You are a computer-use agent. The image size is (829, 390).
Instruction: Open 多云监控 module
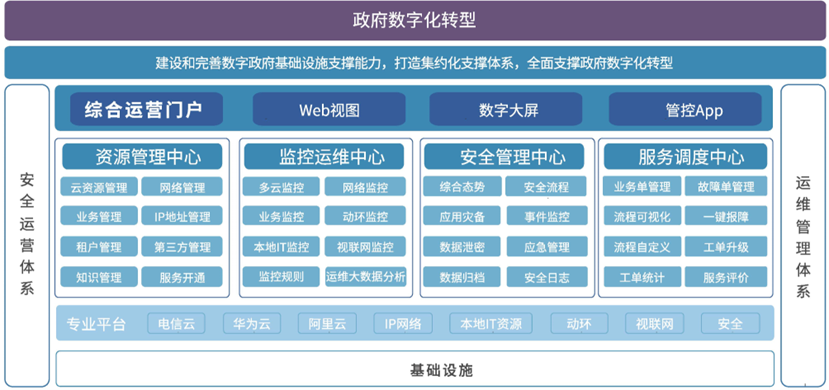click(x=281, y=187)
